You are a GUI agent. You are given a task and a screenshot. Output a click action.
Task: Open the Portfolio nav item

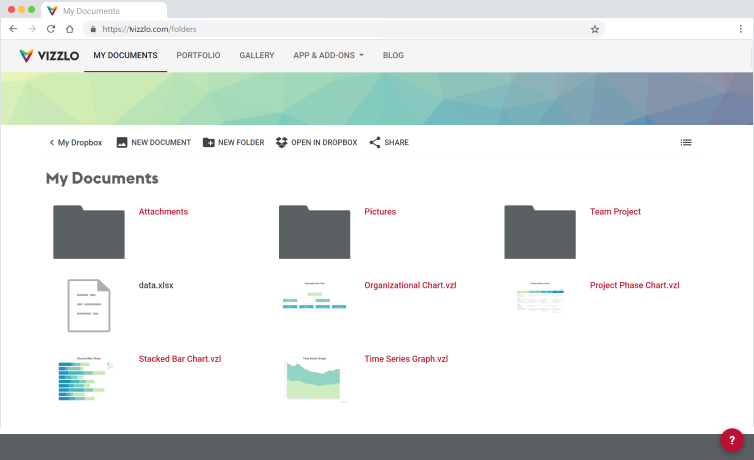198,55
